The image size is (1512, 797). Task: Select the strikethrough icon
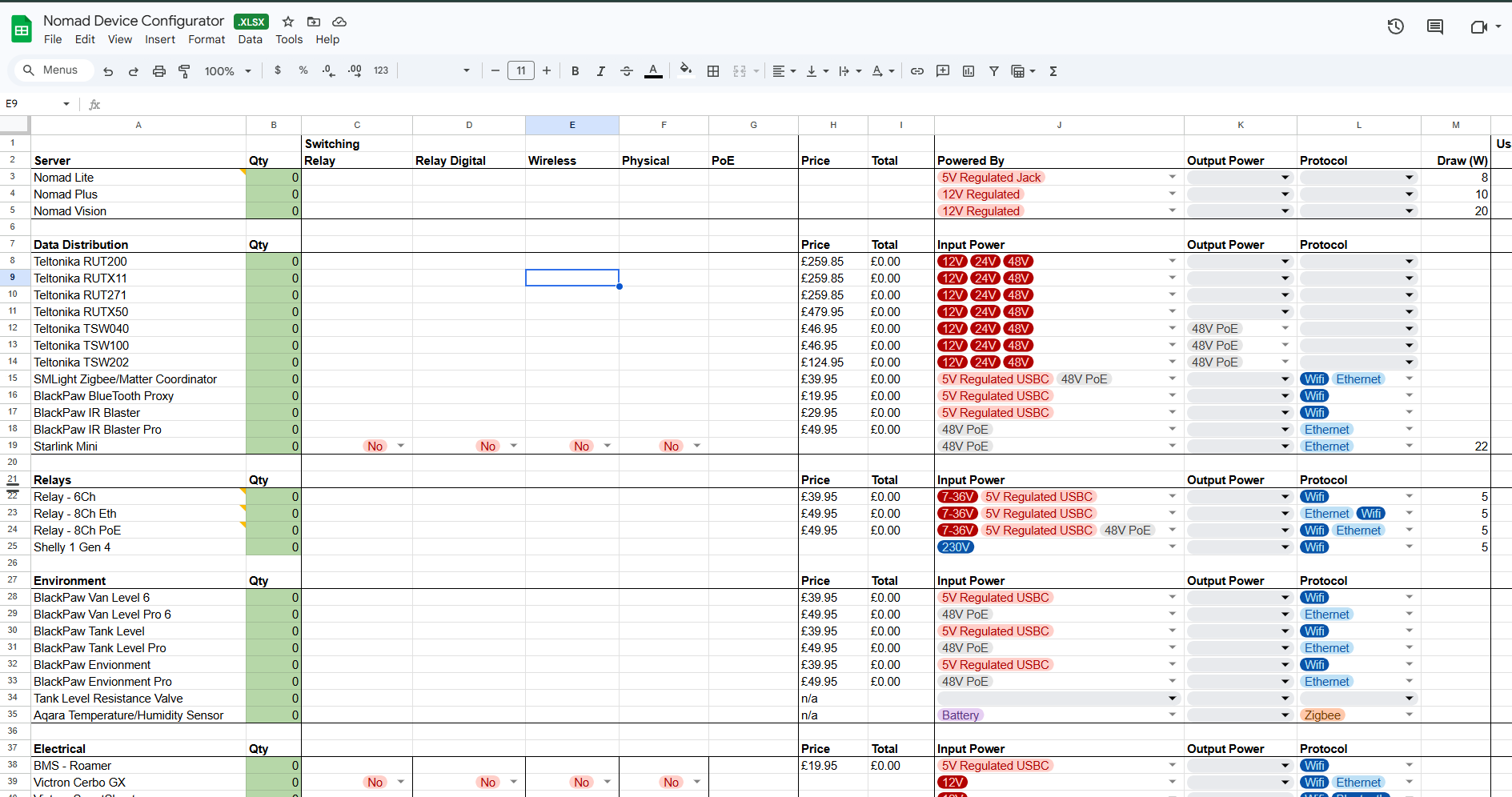tap(627, 70)
